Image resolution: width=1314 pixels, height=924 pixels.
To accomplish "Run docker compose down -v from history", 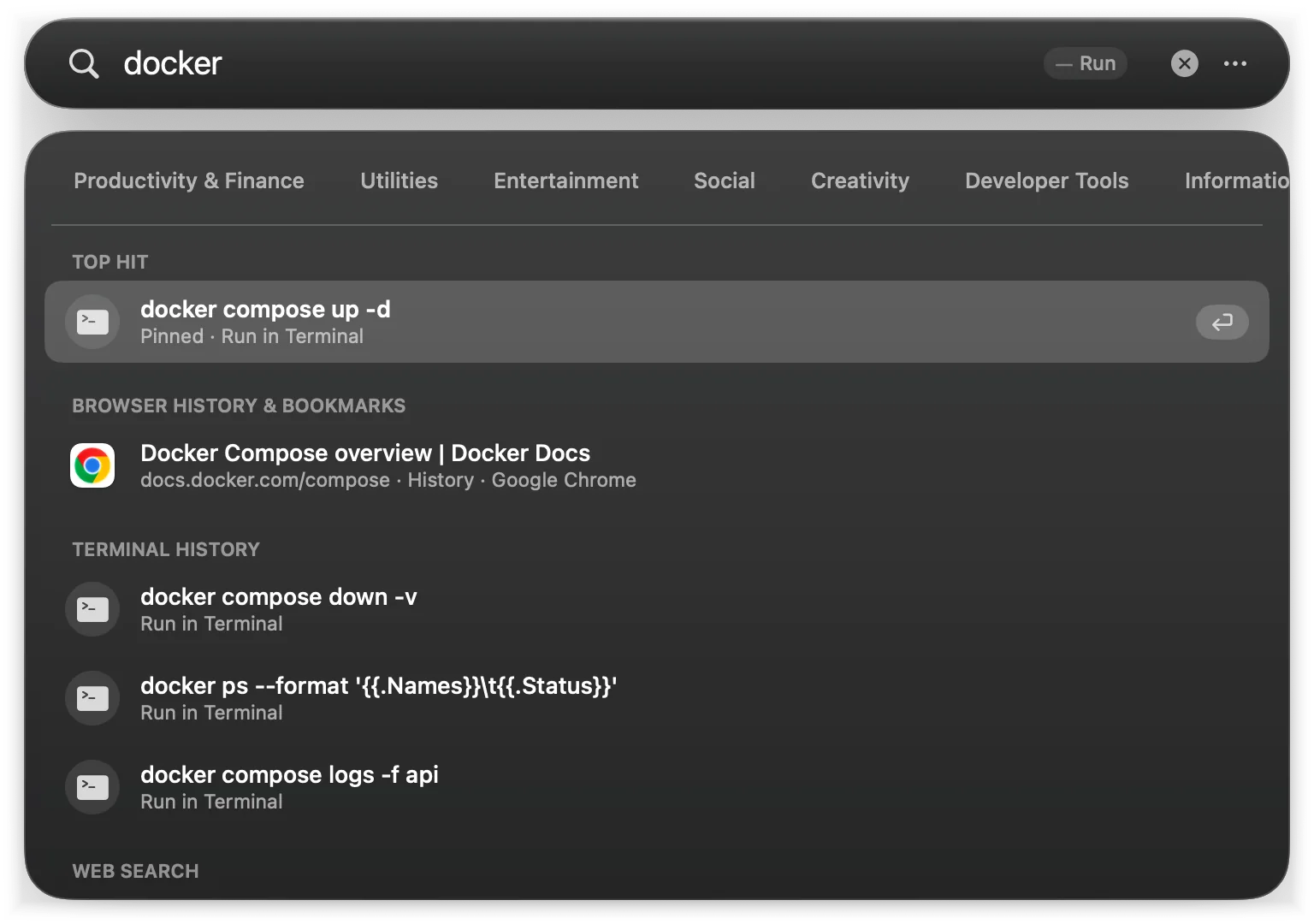I will pos(657,609).
